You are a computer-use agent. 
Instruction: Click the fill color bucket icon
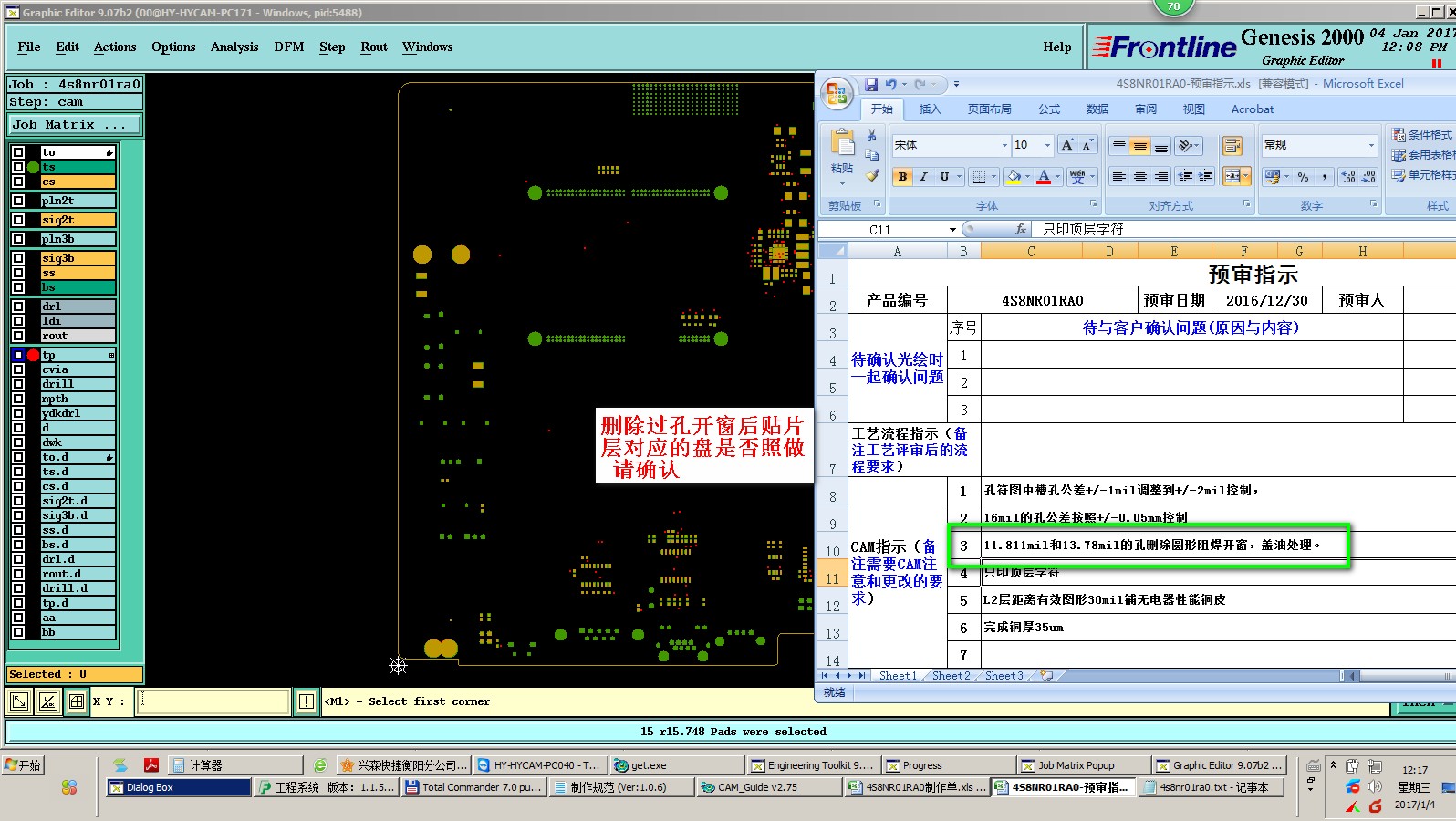[x=1014, y=176]
